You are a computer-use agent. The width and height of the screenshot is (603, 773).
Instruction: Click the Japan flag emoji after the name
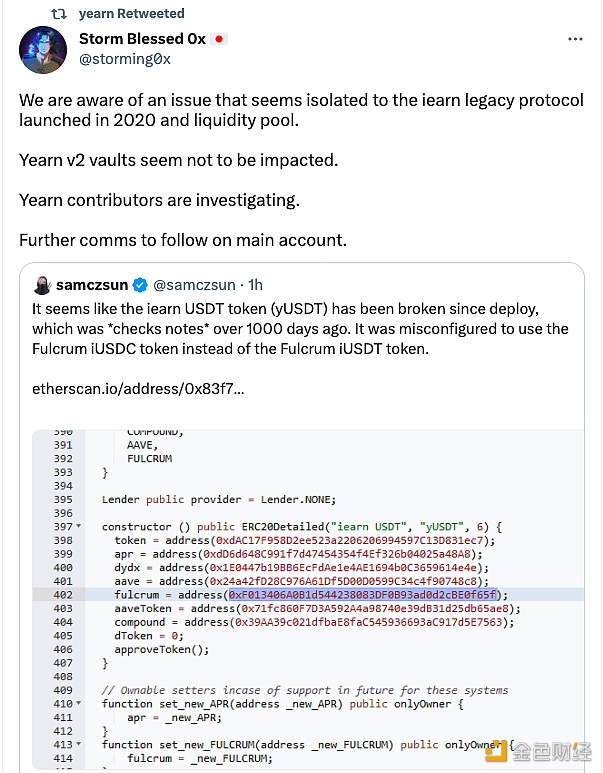pyautogui.click(x=219, y=39)
